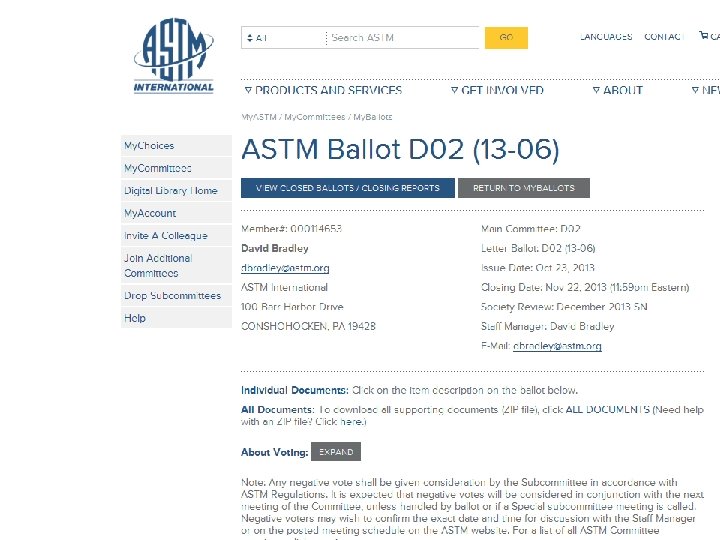Expand the About Voting section
Screen dimensions: 720x540
click(336, 452)
